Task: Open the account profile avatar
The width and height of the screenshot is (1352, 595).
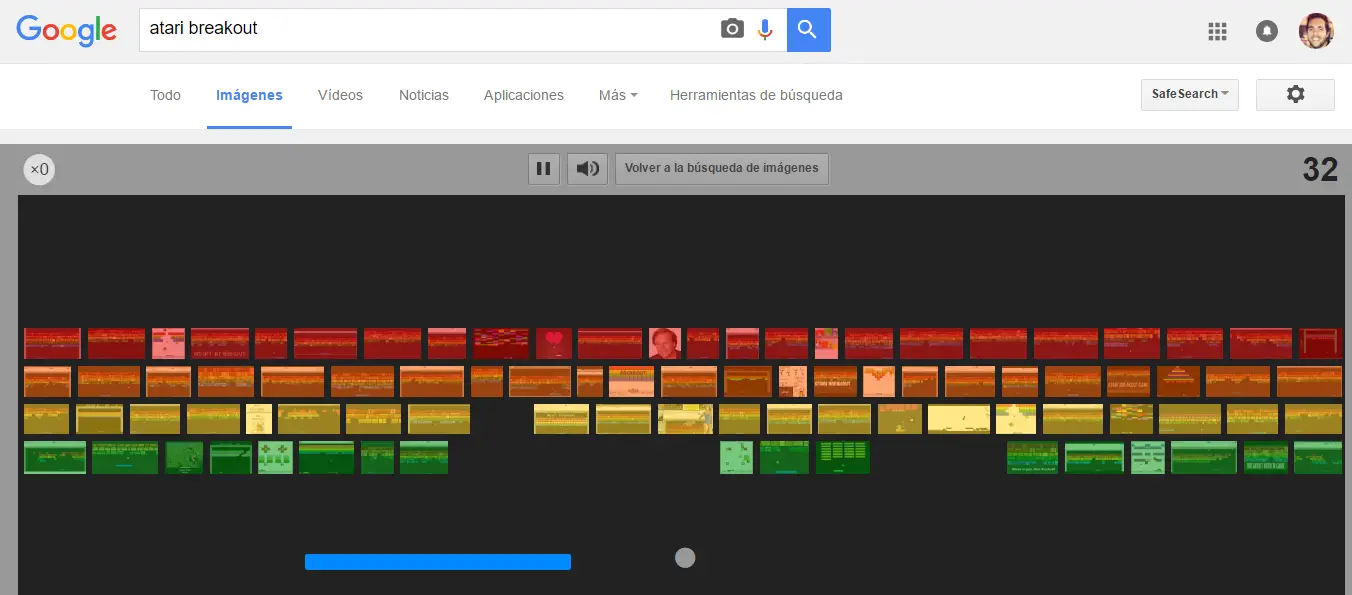Action: click(1316, 31)
